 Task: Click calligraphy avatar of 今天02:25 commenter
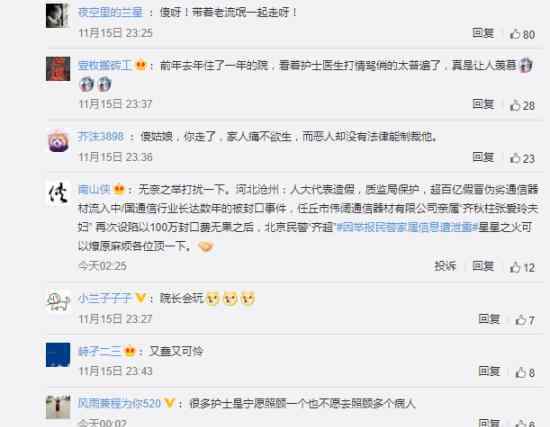tap(58, 192)
